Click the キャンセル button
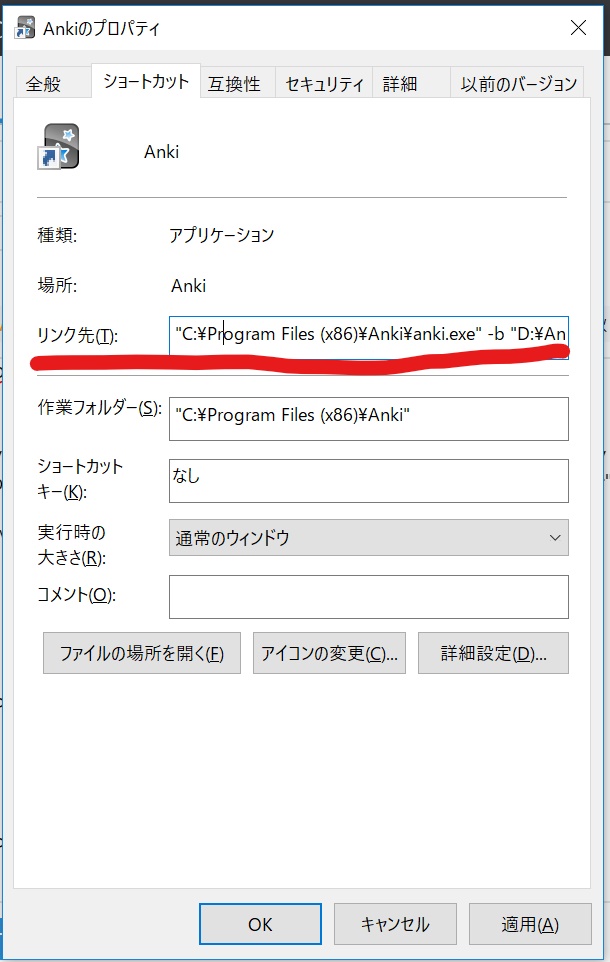This screenshot has height=962, width=610. coord(395,924)
